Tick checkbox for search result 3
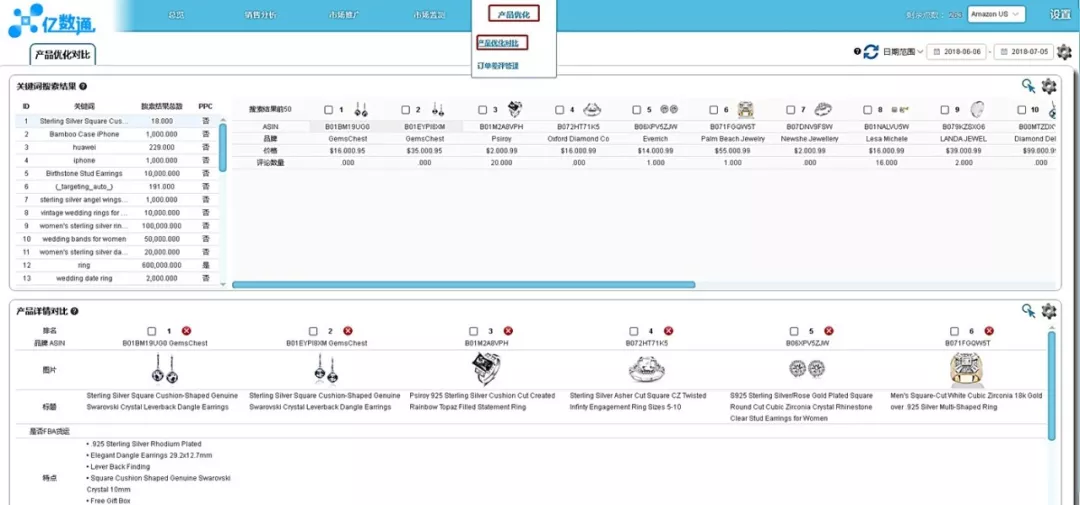Image resolution: width=1080 pixels, height=505 pixels. [x=483, y=110]
